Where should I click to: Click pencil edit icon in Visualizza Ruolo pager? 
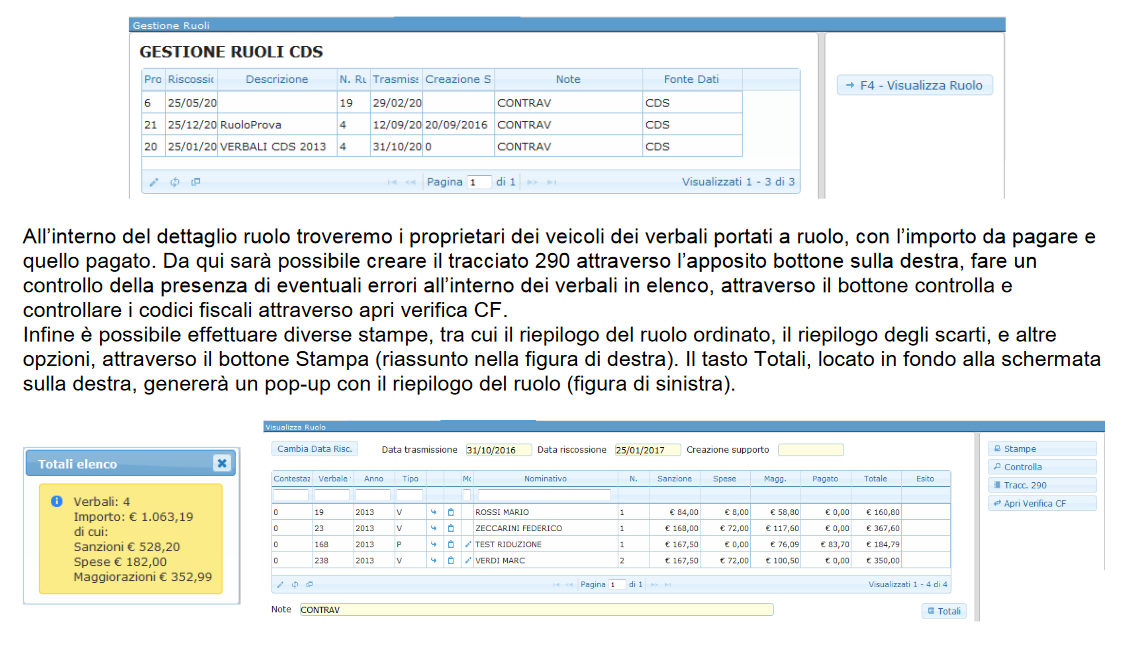pyautogui.click(x=280, y=585)
